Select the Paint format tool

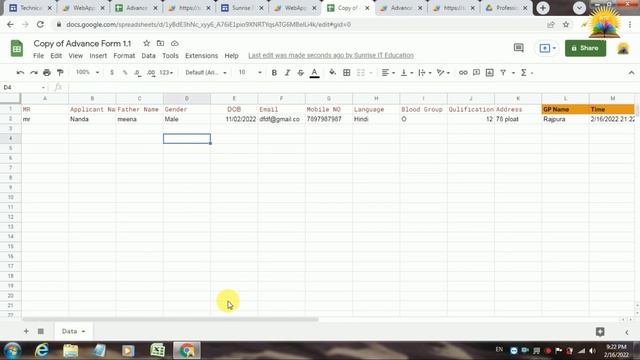click(x=60, y=73)
